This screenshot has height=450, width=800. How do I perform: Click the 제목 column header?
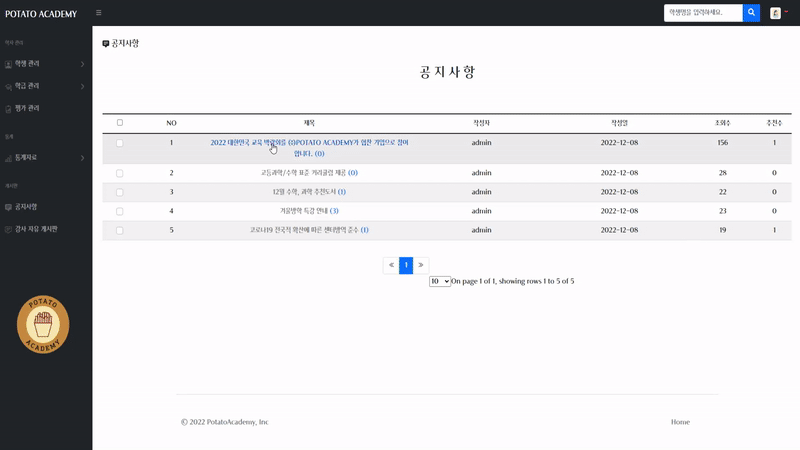pos(309,123)
